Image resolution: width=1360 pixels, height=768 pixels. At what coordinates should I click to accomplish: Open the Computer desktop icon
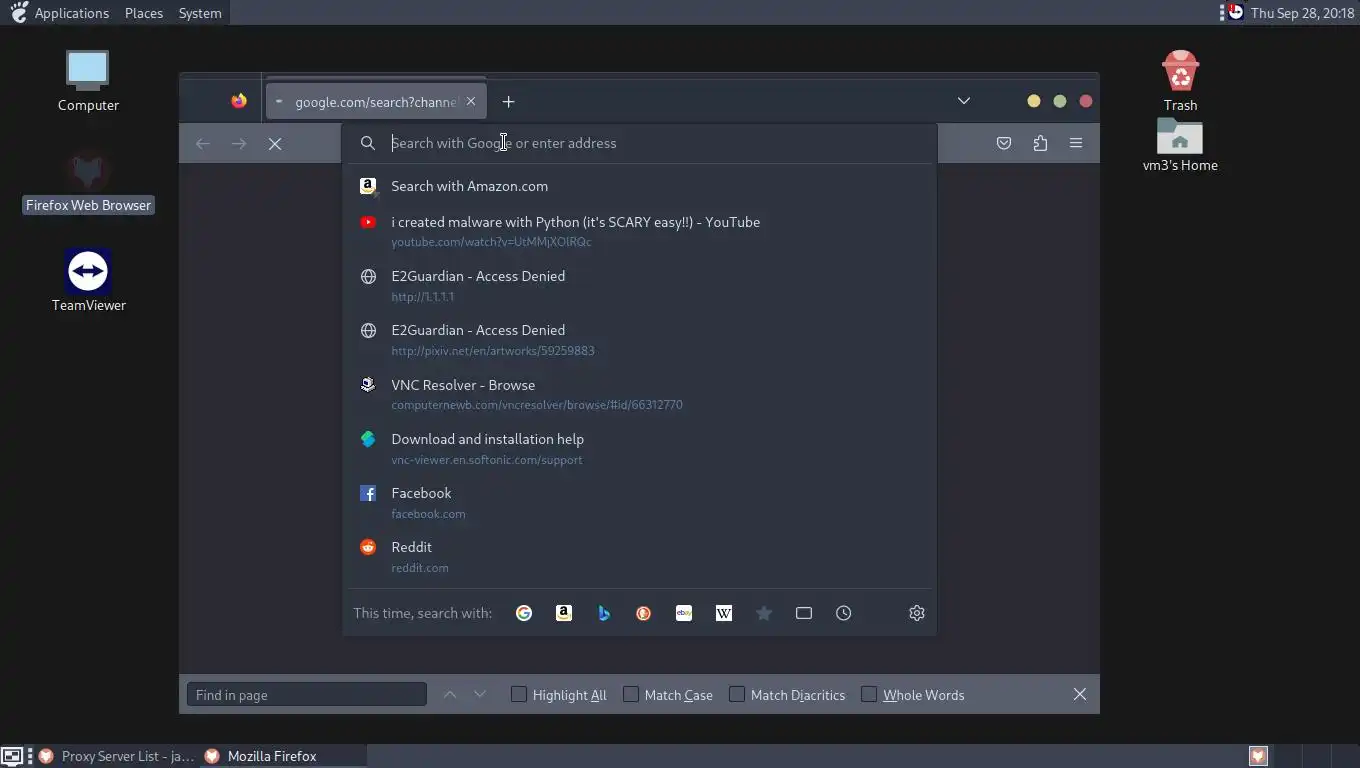coord(88,81)
